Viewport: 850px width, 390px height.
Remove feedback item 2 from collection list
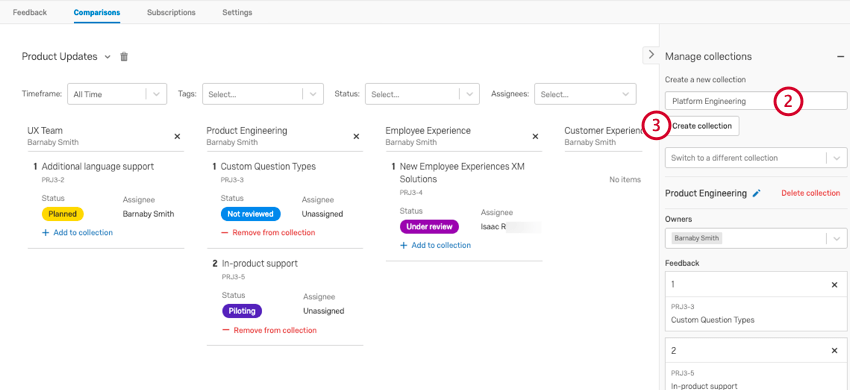(x=834, y=351)
